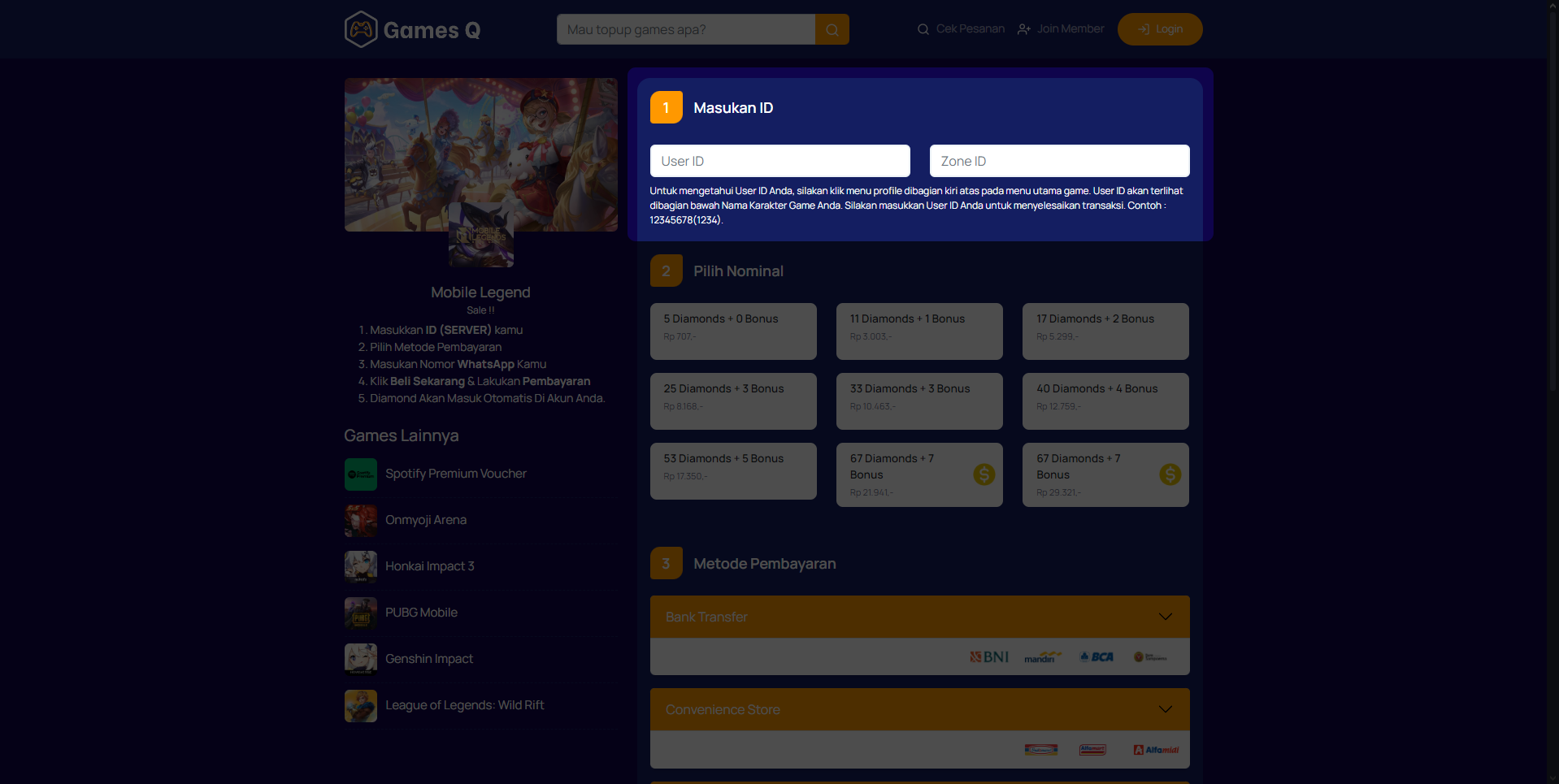Expand the Bank Transfer chevron
The height and width of the screenshot is (784, 1559).
(1166, 617)
